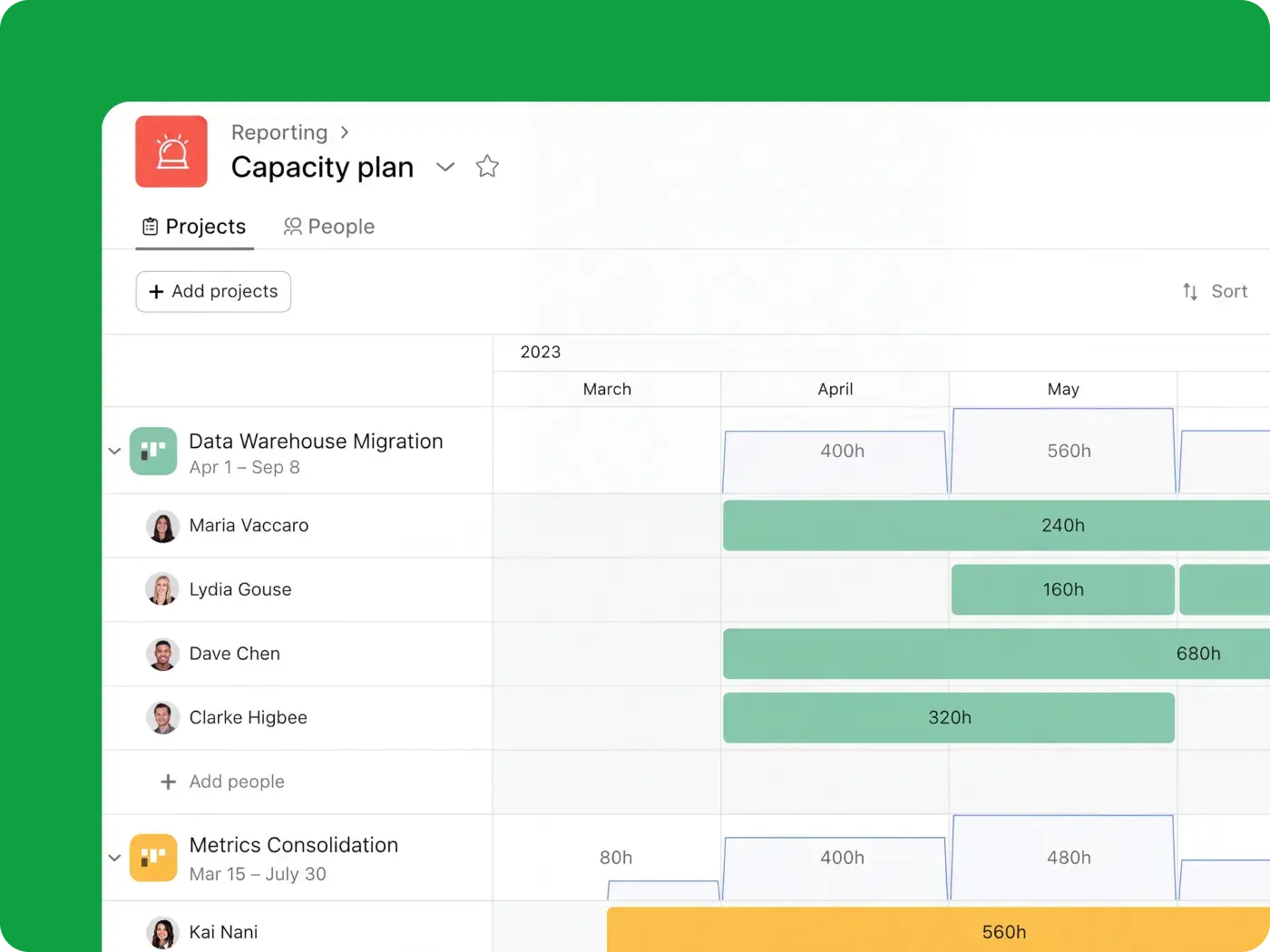
Task: Select Clarke Higbee's 320h allocation bar
Action: click(949, 718)
